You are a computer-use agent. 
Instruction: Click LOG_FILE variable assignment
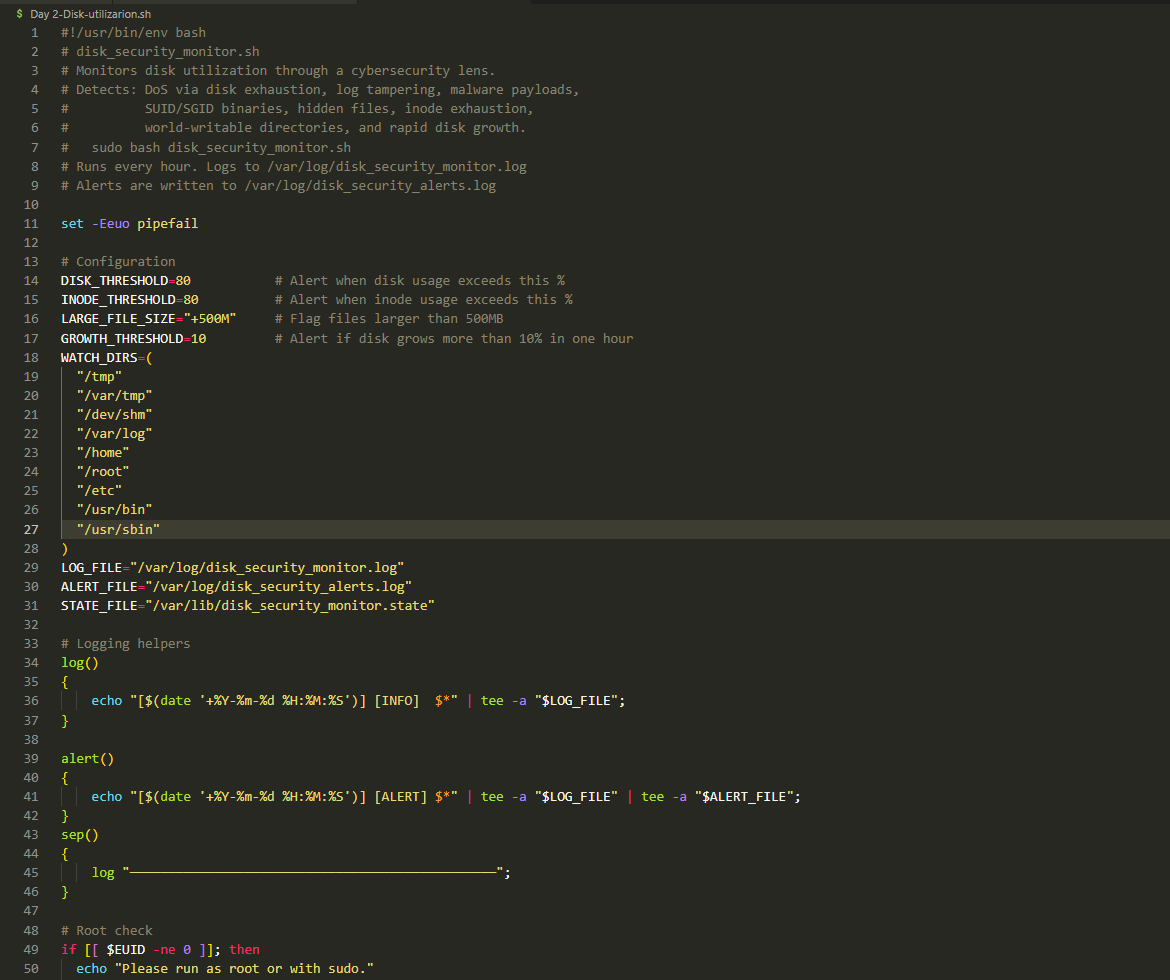tap(233, 567)
